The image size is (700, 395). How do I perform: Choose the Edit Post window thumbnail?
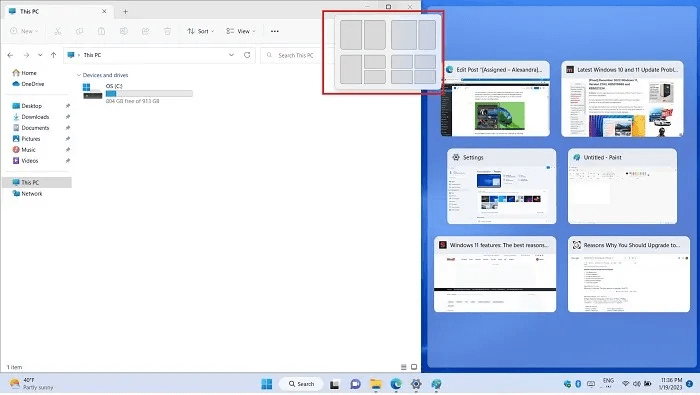495,99
